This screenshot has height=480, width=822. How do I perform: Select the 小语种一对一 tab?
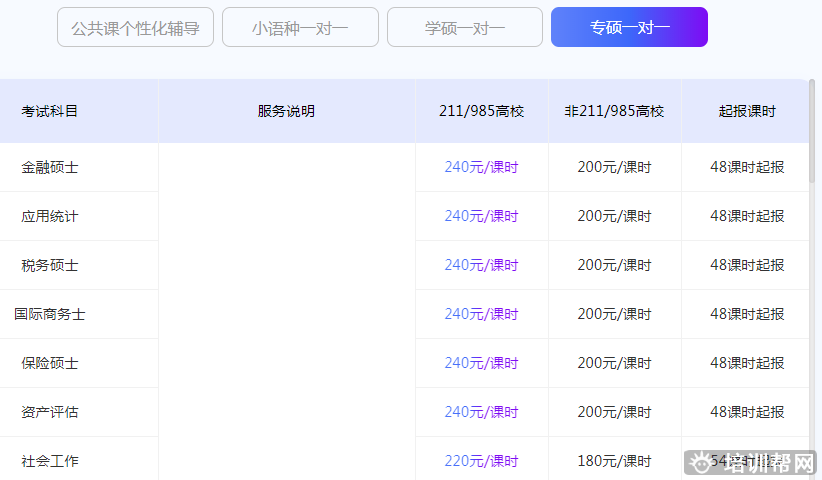click(300, 28)
